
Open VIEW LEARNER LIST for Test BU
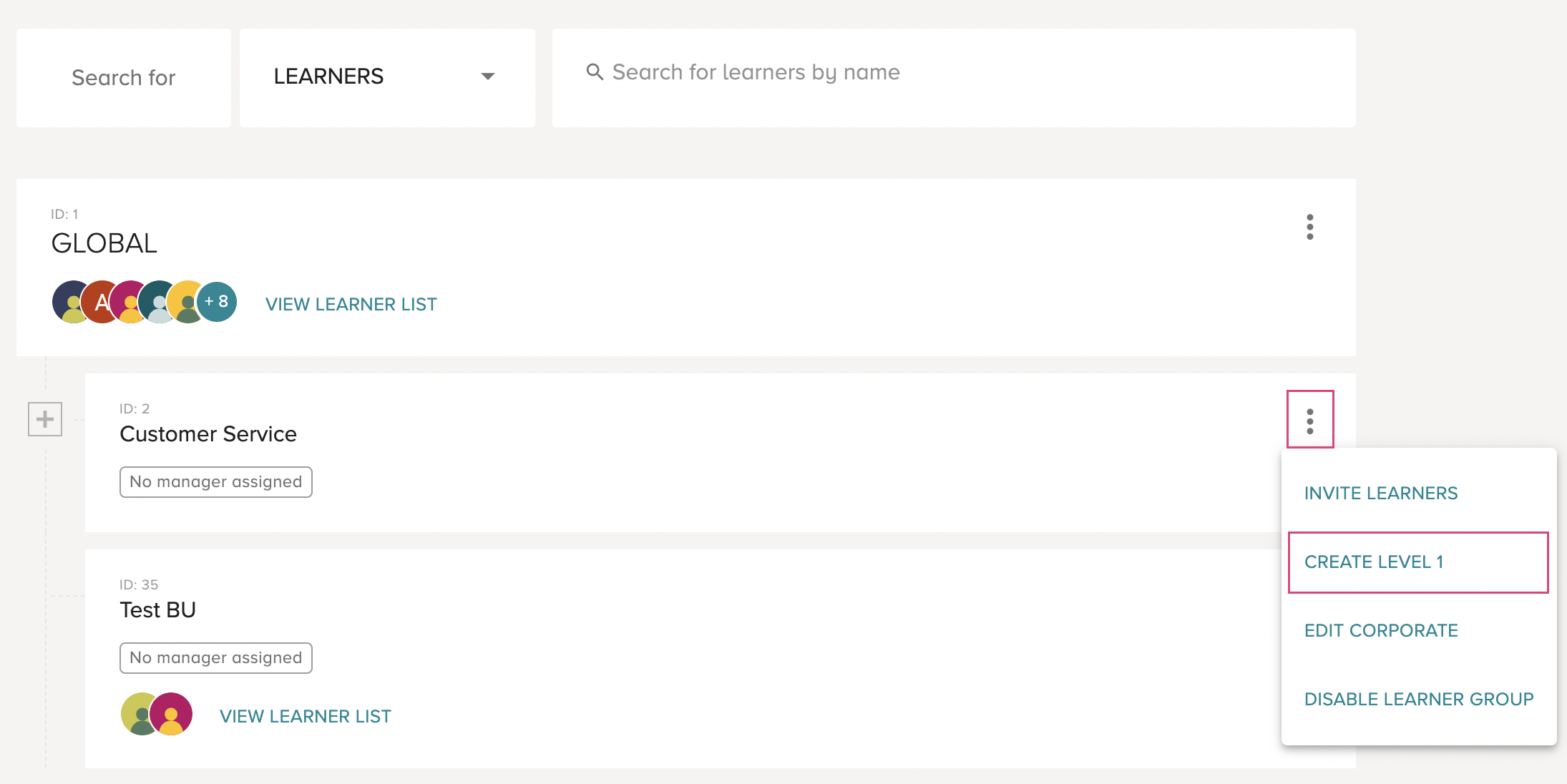click(x=306, y=716)
